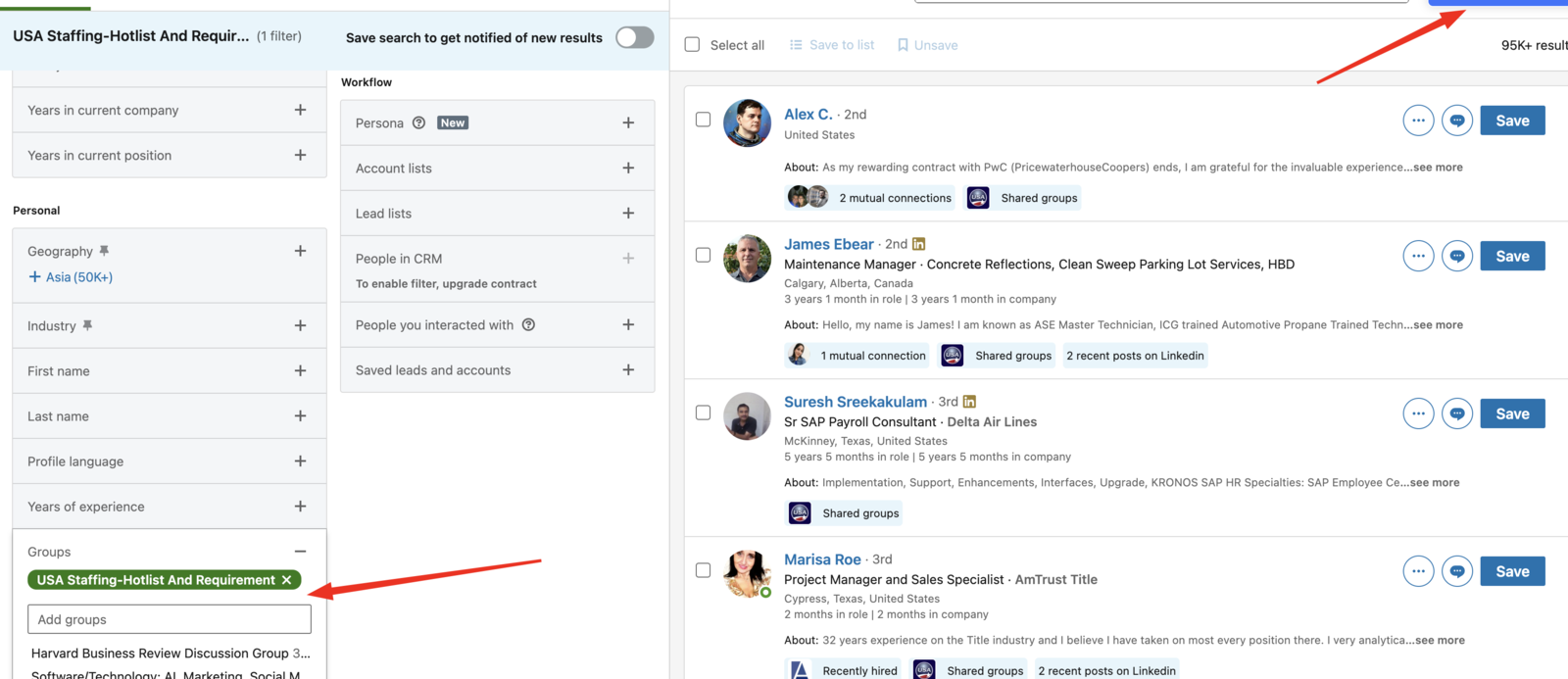Click inside the Add groups field
Screen dimensions: 1568x679
(170, 619)
